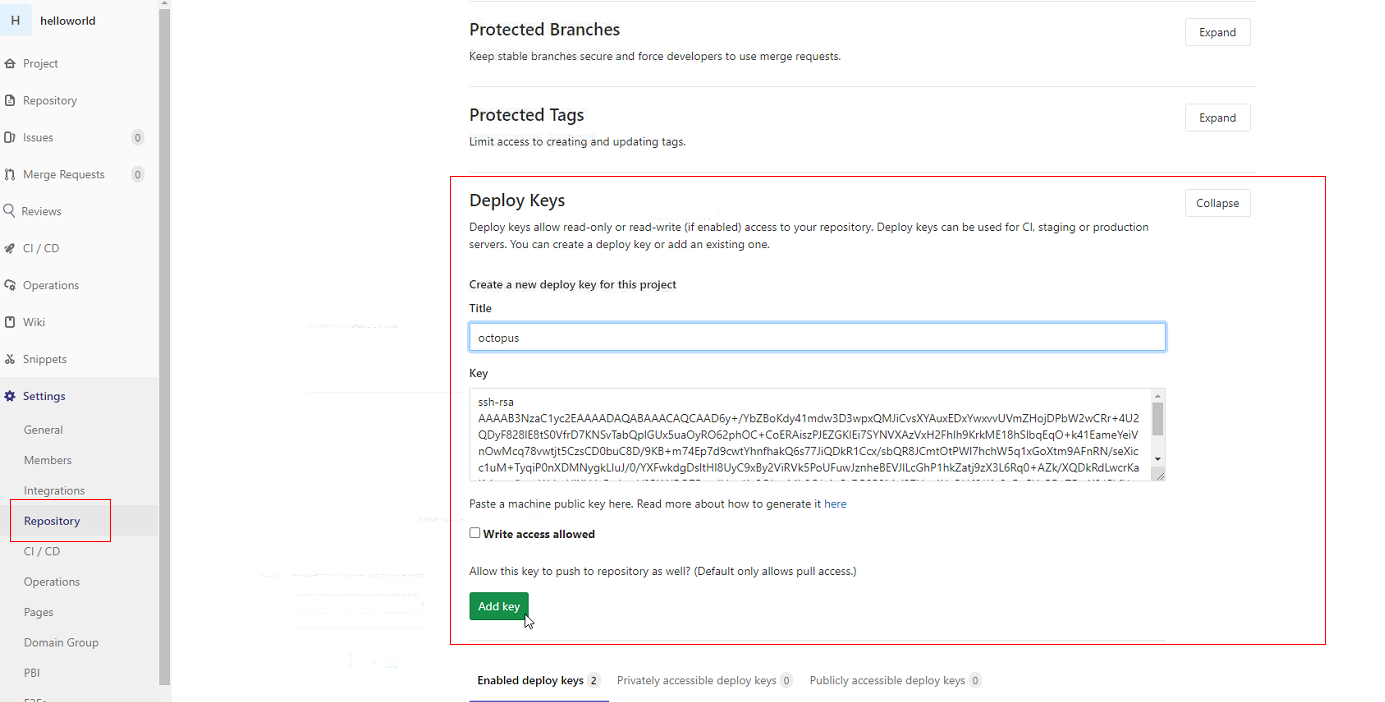
Task: Expand the Protected Tags section
Action: [1217, 118]
